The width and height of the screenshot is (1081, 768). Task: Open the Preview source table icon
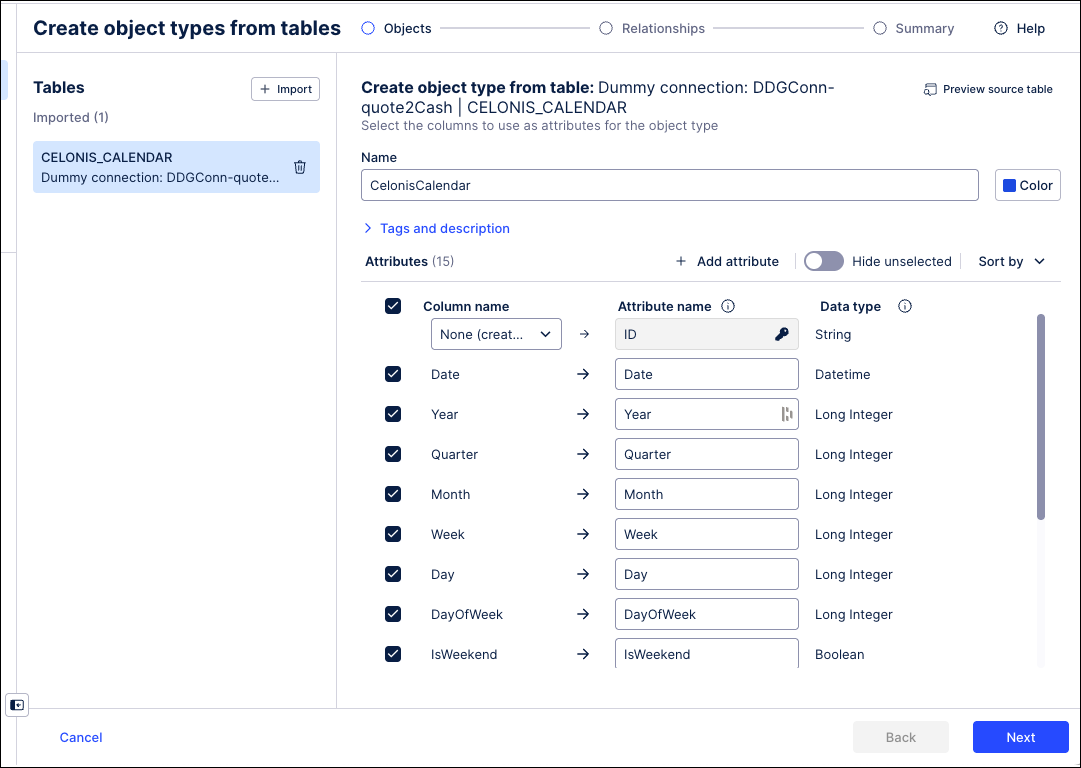931,89
